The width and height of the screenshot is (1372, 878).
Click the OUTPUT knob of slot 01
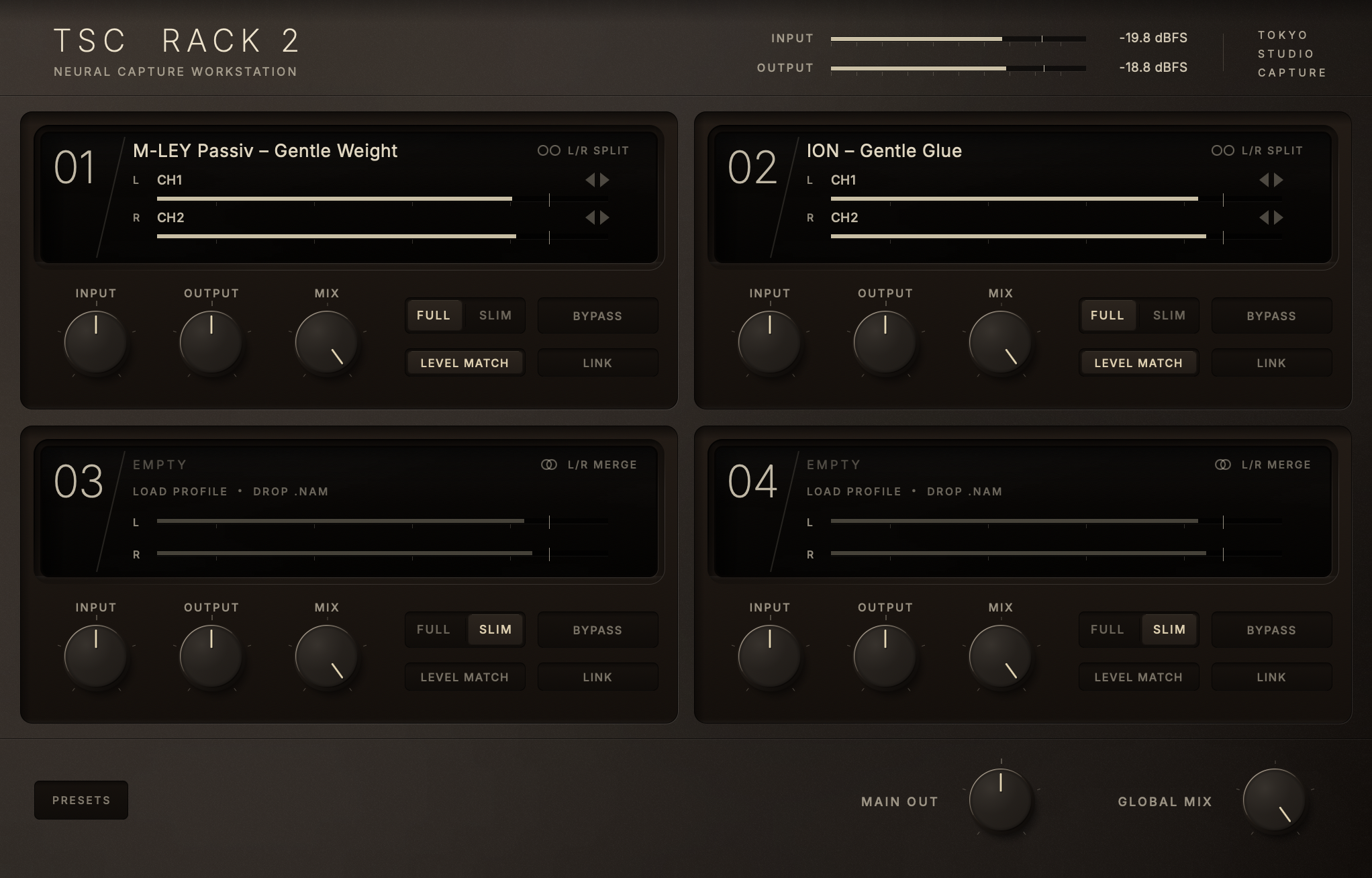[x=211, y=342]
